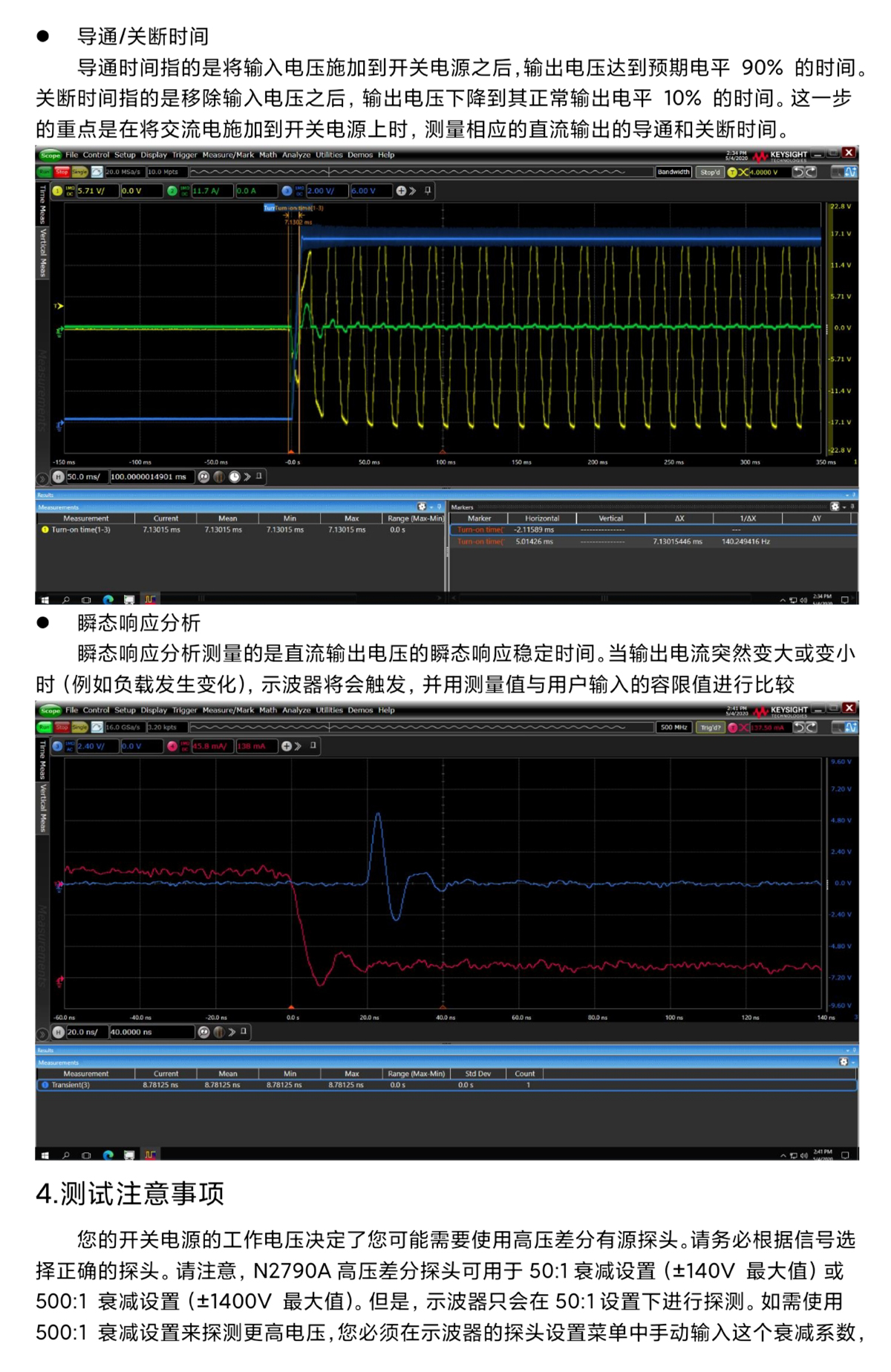Image resolution: width=891 pixels, height=1372 pixels.
Task: Click the 50.0 ms/ timebase scale field
Action: tap(87, 477)
